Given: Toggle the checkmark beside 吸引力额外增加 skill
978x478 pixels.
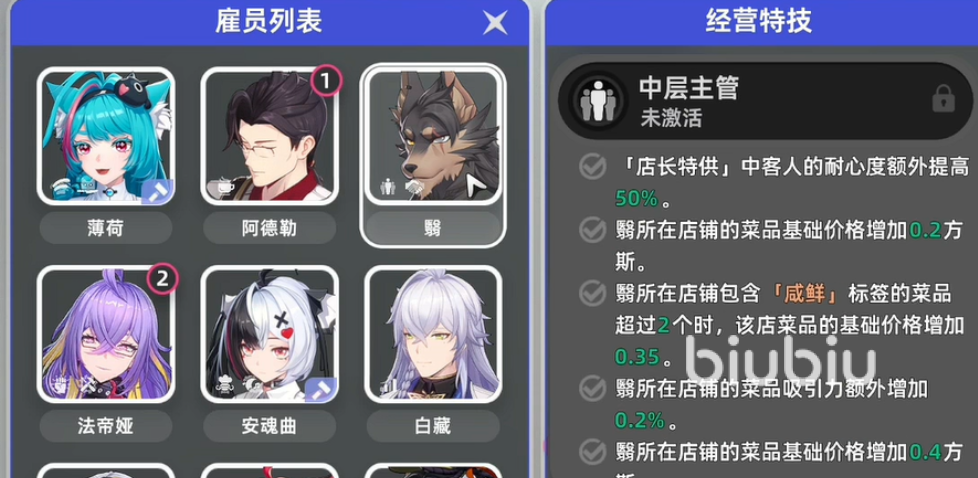Looking at the screenshot, I should point(591,389).
